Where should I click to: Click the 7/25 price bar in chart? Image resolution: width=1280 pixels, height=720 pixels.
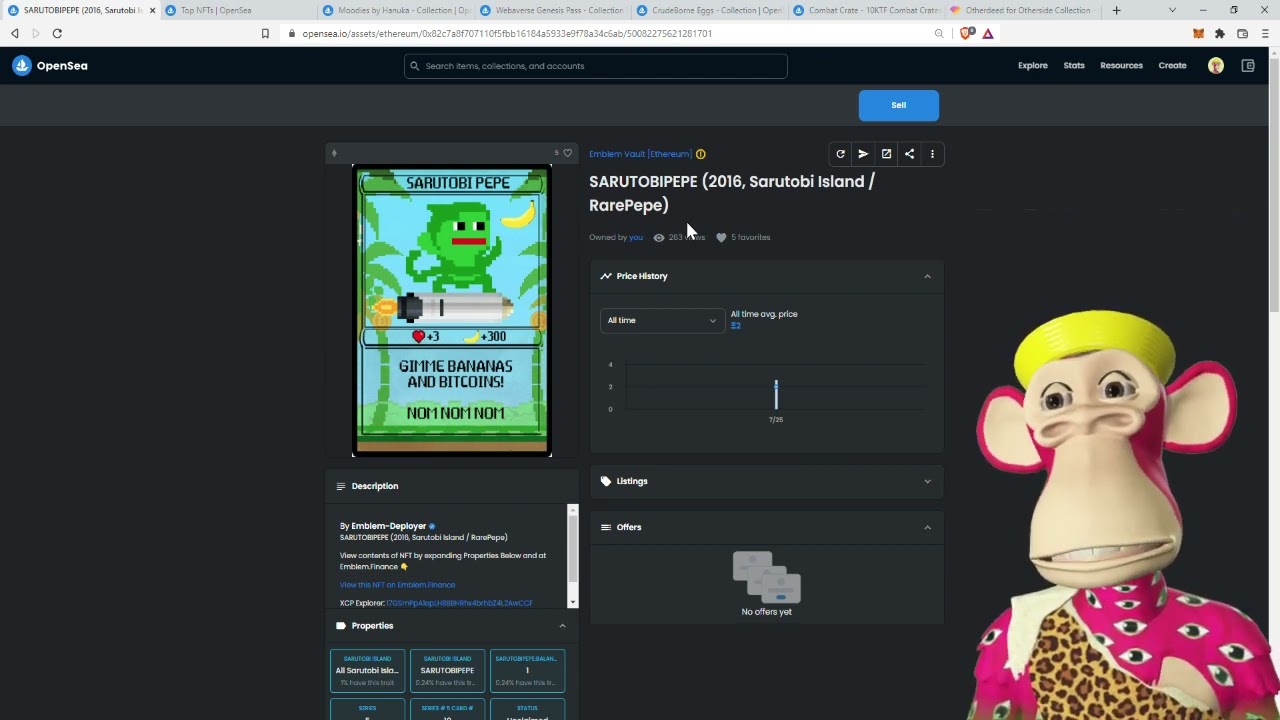(776, 394)
